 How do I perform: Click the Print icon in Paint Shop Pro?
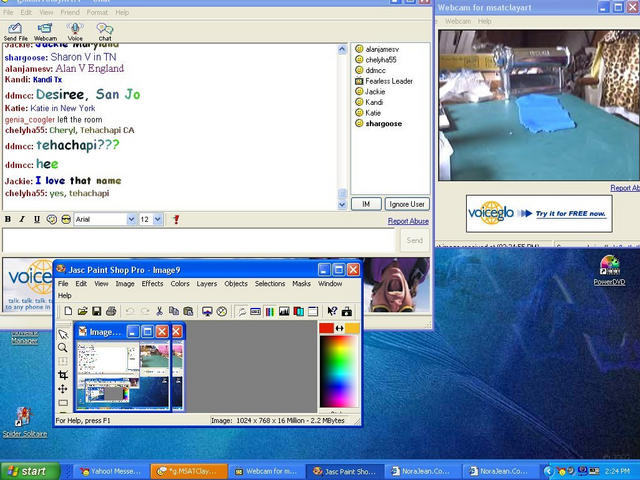point(111,311)
